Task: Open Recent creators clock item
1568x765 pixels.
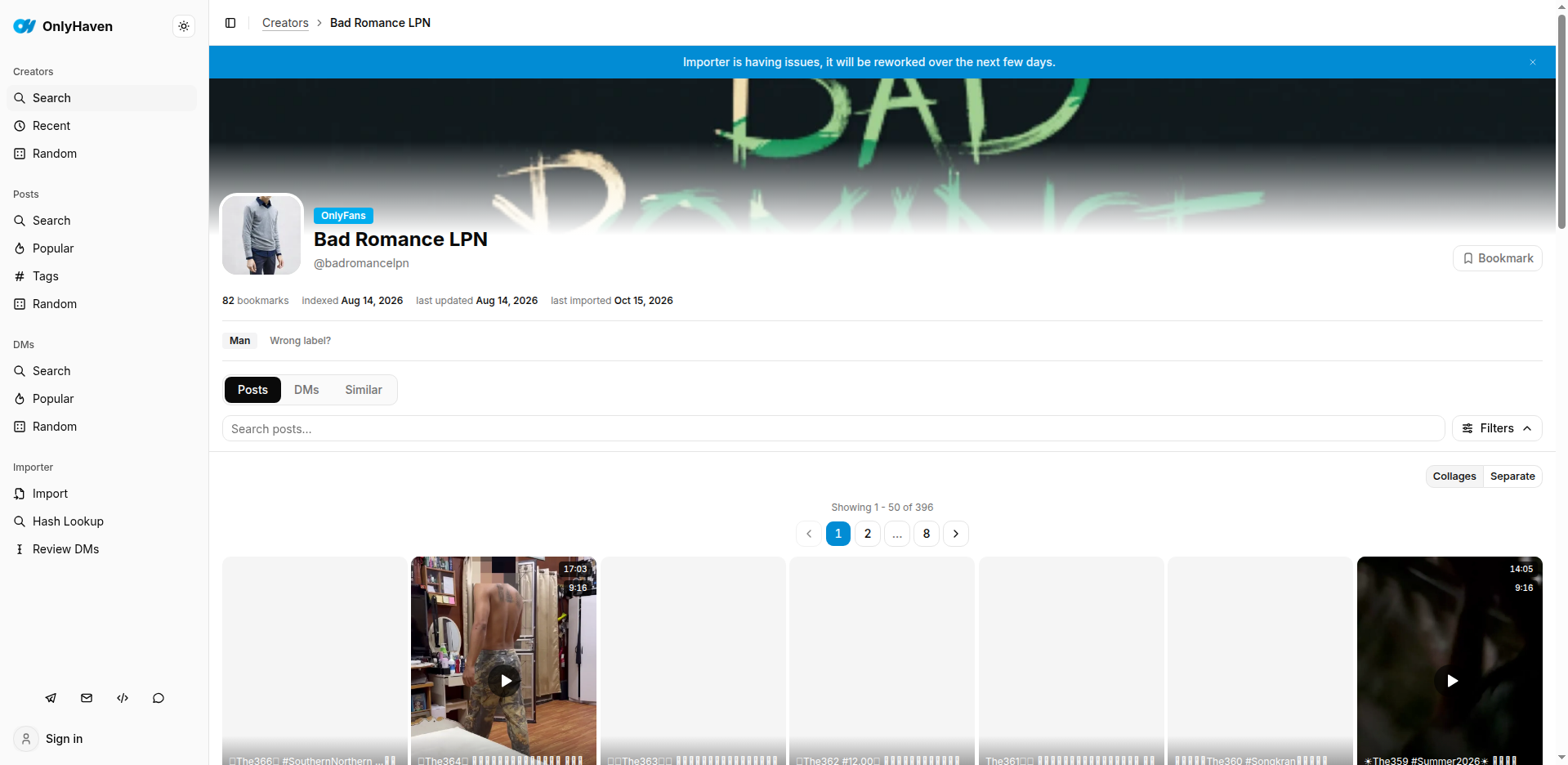Action: point(101,126)
